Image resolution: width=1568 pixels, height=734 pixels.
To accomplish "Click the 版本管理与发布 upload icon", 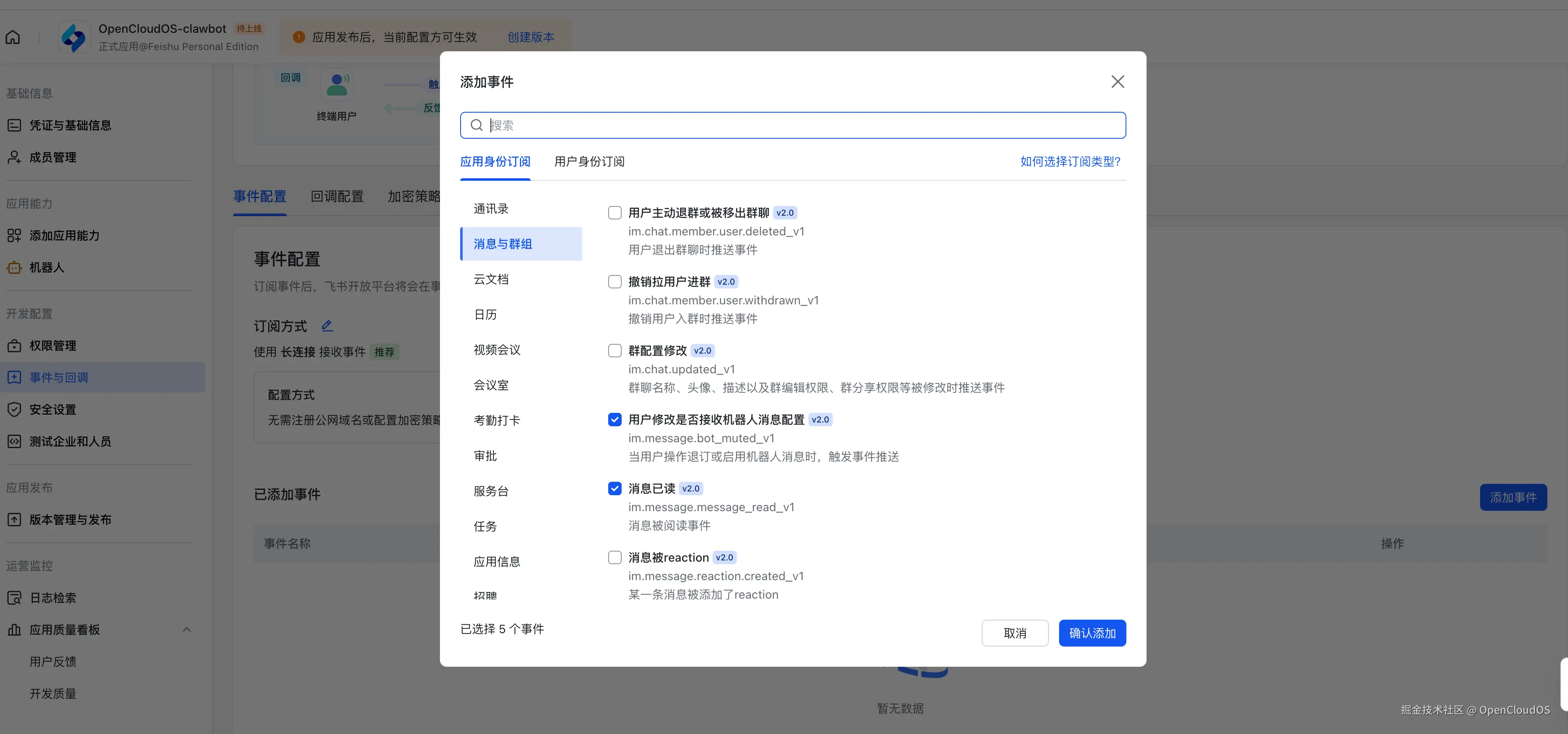I will (14, 520).
